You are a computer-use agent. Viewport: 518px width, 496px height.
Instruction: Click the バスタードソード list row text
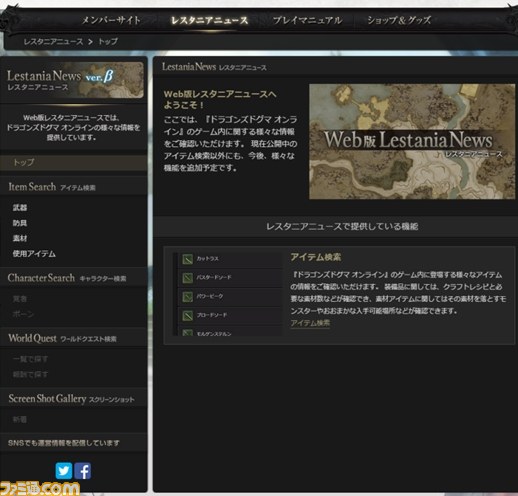tap(214, 277)
